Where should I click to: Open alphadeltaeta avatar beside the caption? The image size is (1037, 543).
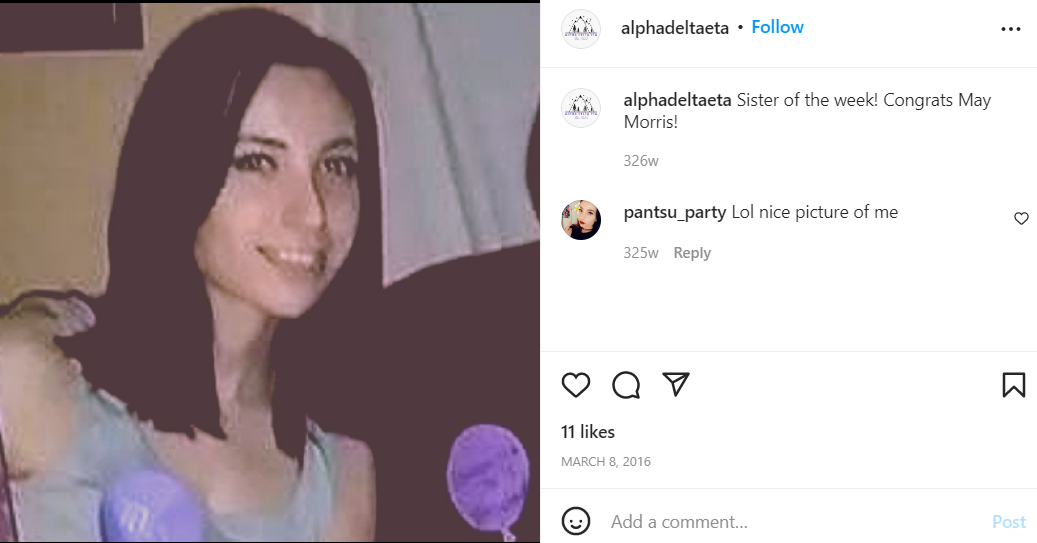(581, 107)
